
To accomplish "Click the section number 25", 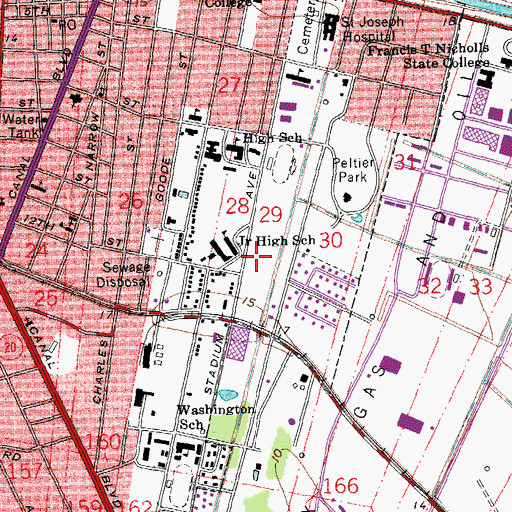I will pos(46,298).
